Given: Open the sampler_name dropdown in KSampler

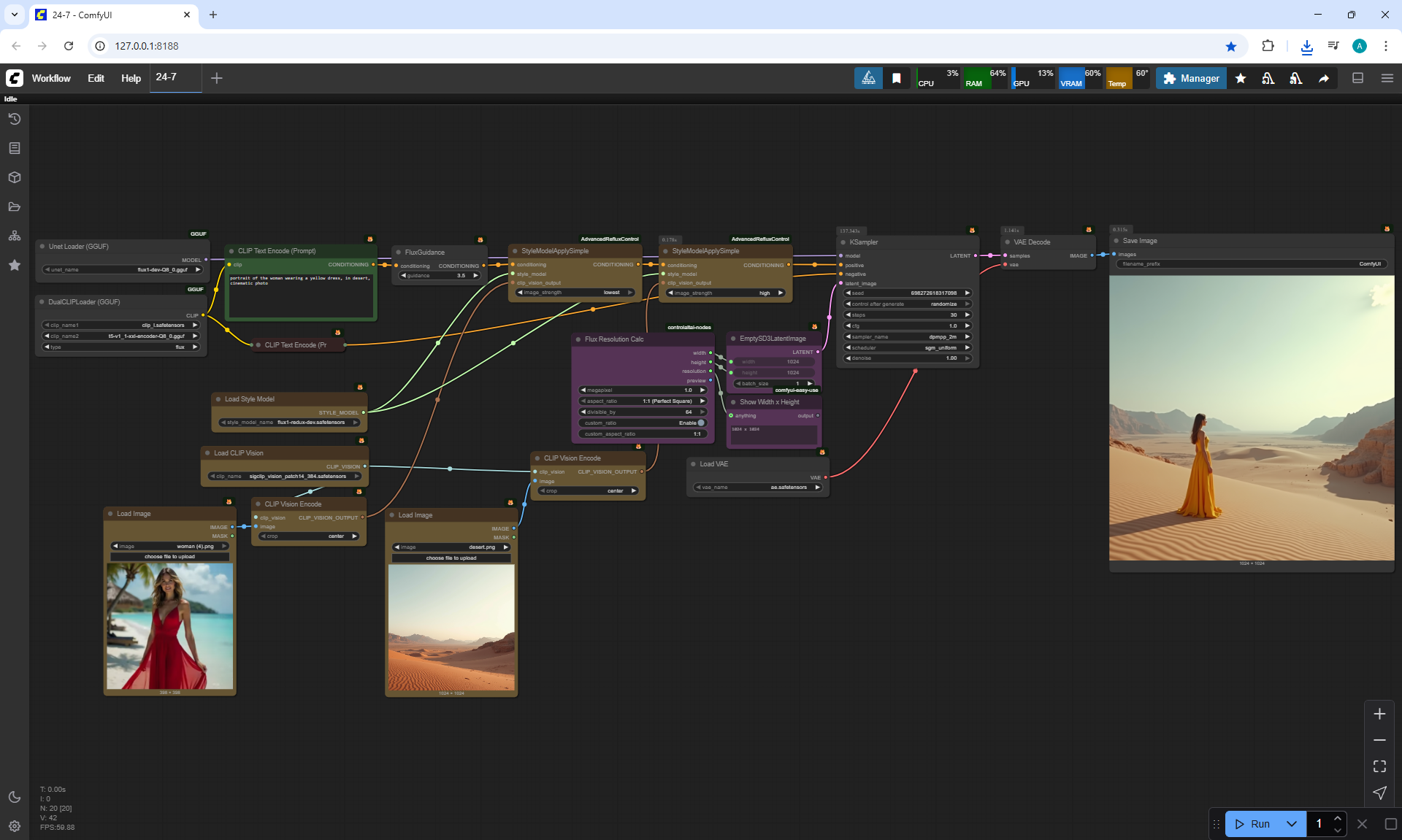Looking at the screenshot, I should coord(907,336).
